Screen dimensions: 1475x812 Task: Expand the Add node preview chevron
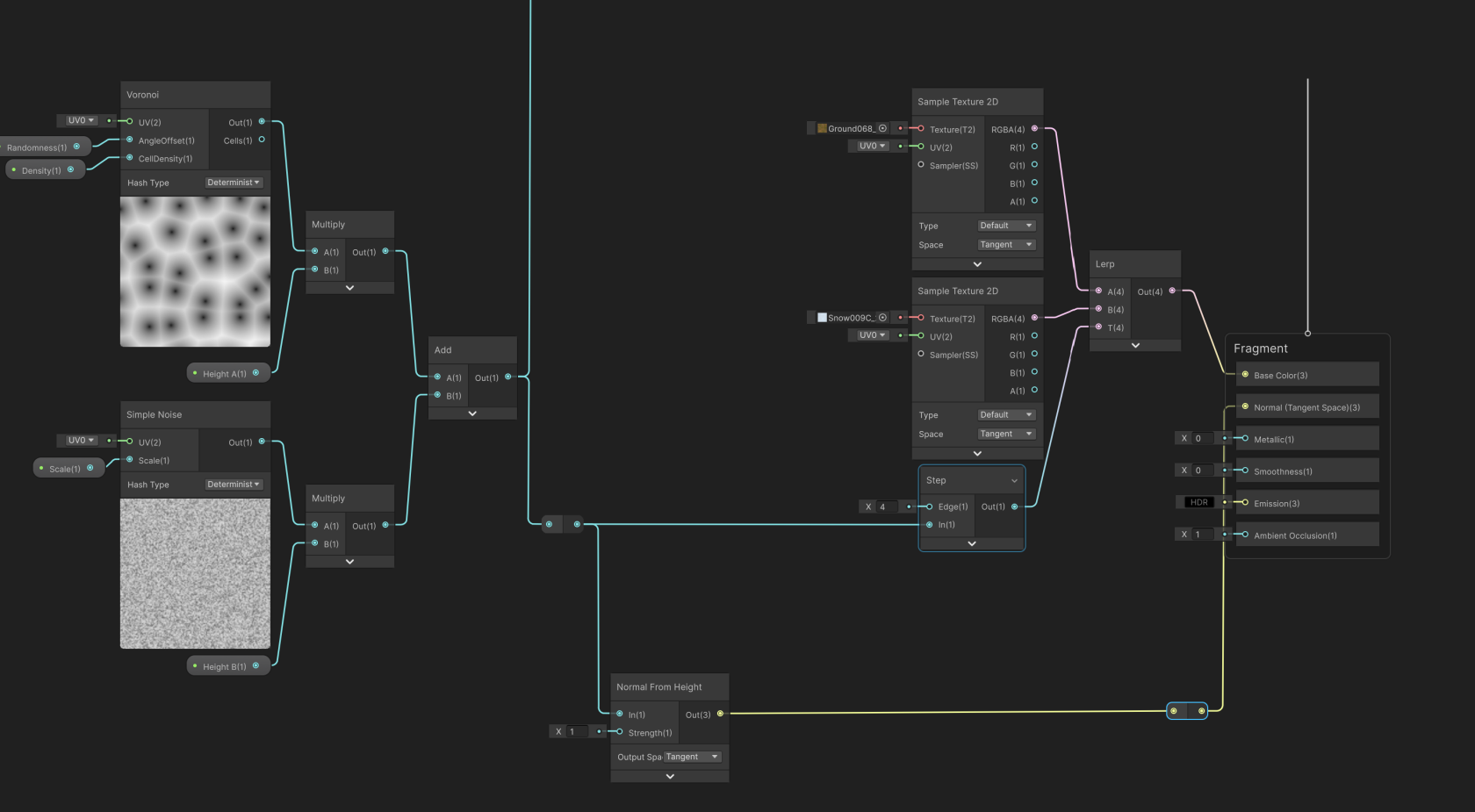[x=472, y=413]
